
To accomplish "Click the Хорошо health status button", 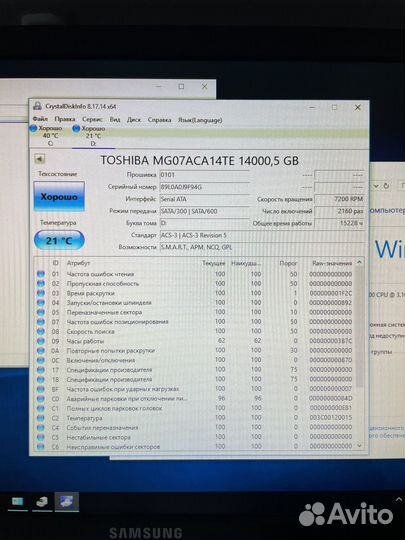I will coord(59,197).
